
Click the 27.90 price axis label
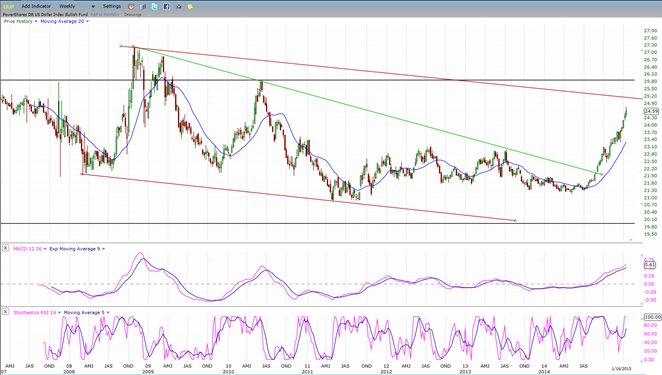click(x=650, y=31)
